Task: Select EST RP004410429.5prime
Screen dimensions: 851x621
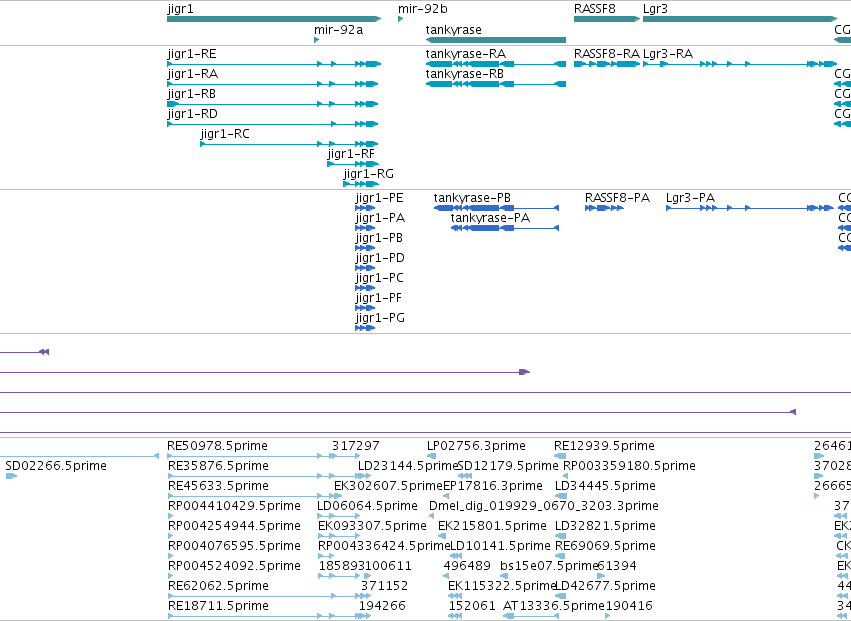Action: pyautogui.click(x=234, y=506)
